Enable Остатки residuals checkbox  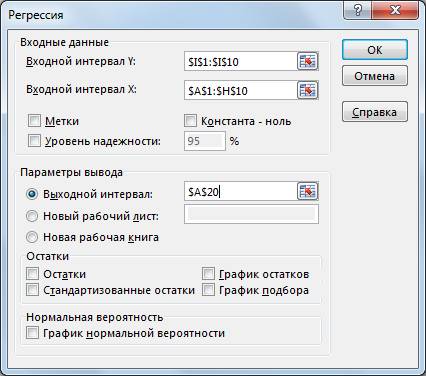tap(32, 274)
